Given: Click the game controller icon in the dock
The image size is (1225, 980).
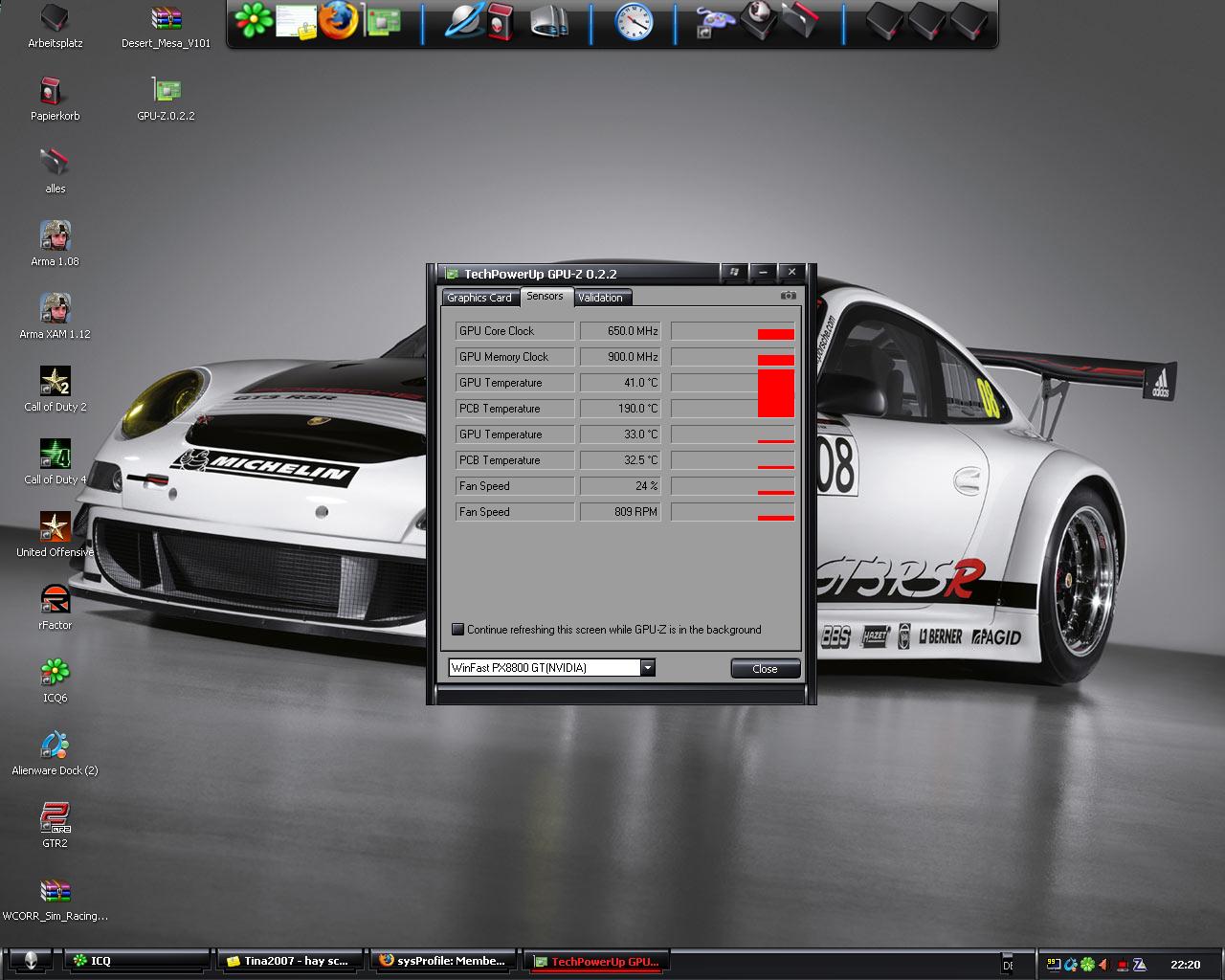Looking at the screenshot, I should [x=715, y=21].
